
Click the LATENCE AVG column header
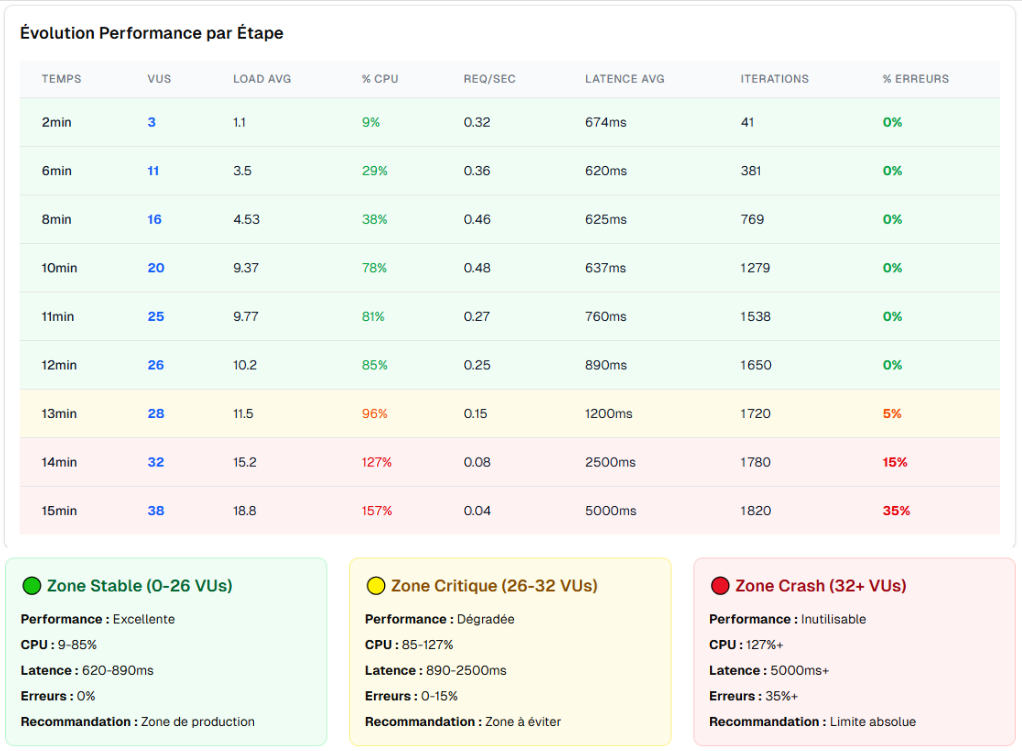coord(625,79)
